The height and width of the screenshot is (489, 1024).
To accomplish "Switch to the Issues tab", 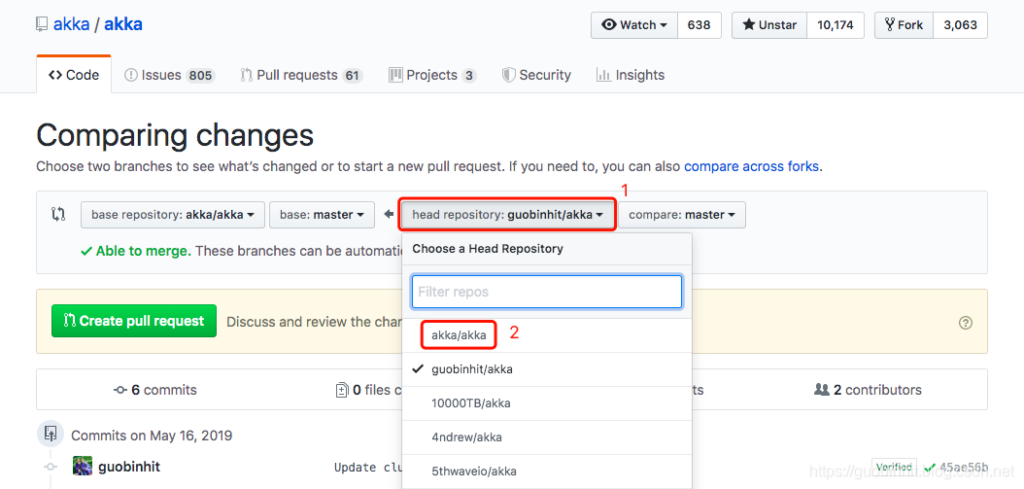I will pos(169,75).
